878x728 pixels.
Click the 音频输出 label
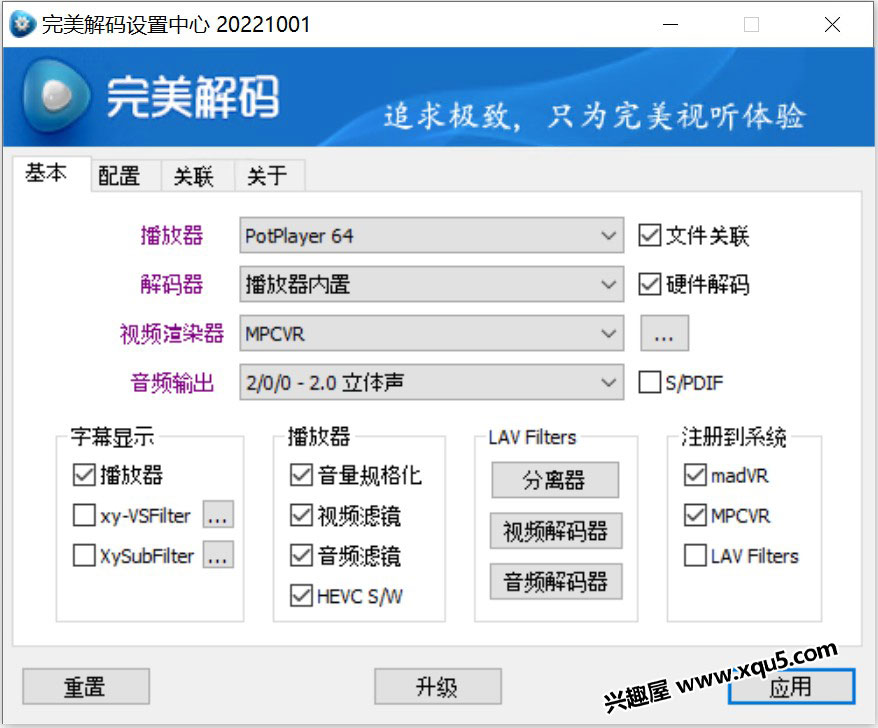coord(172,383)
